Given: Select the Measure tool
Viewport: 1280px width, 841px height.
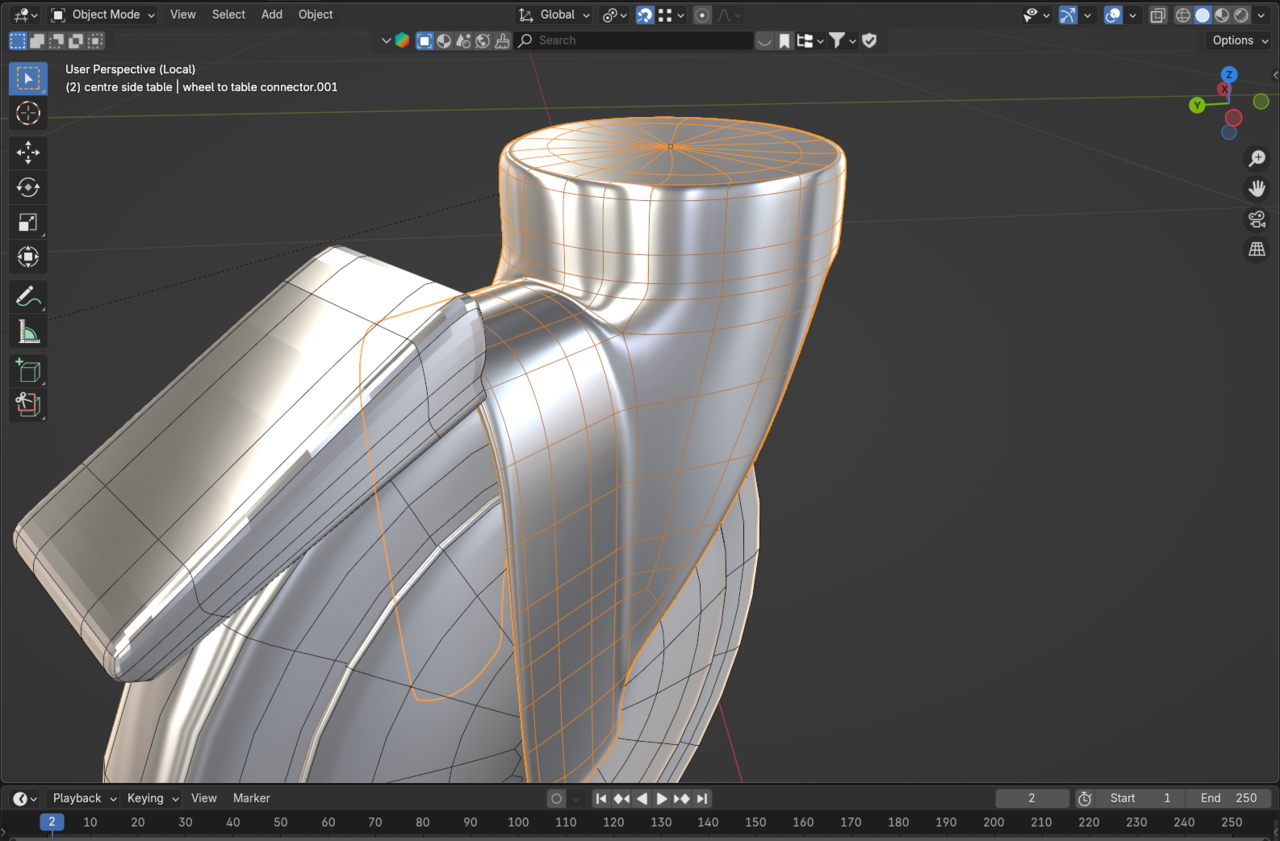Looking at the screenshot, I should (x=27, y=331).
